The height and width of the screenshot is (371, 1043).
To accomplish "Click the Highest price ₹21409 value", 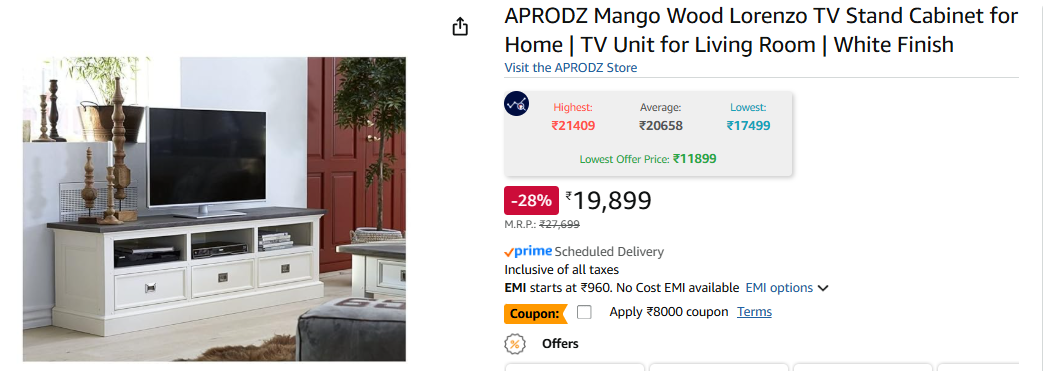I will (573, 125).
